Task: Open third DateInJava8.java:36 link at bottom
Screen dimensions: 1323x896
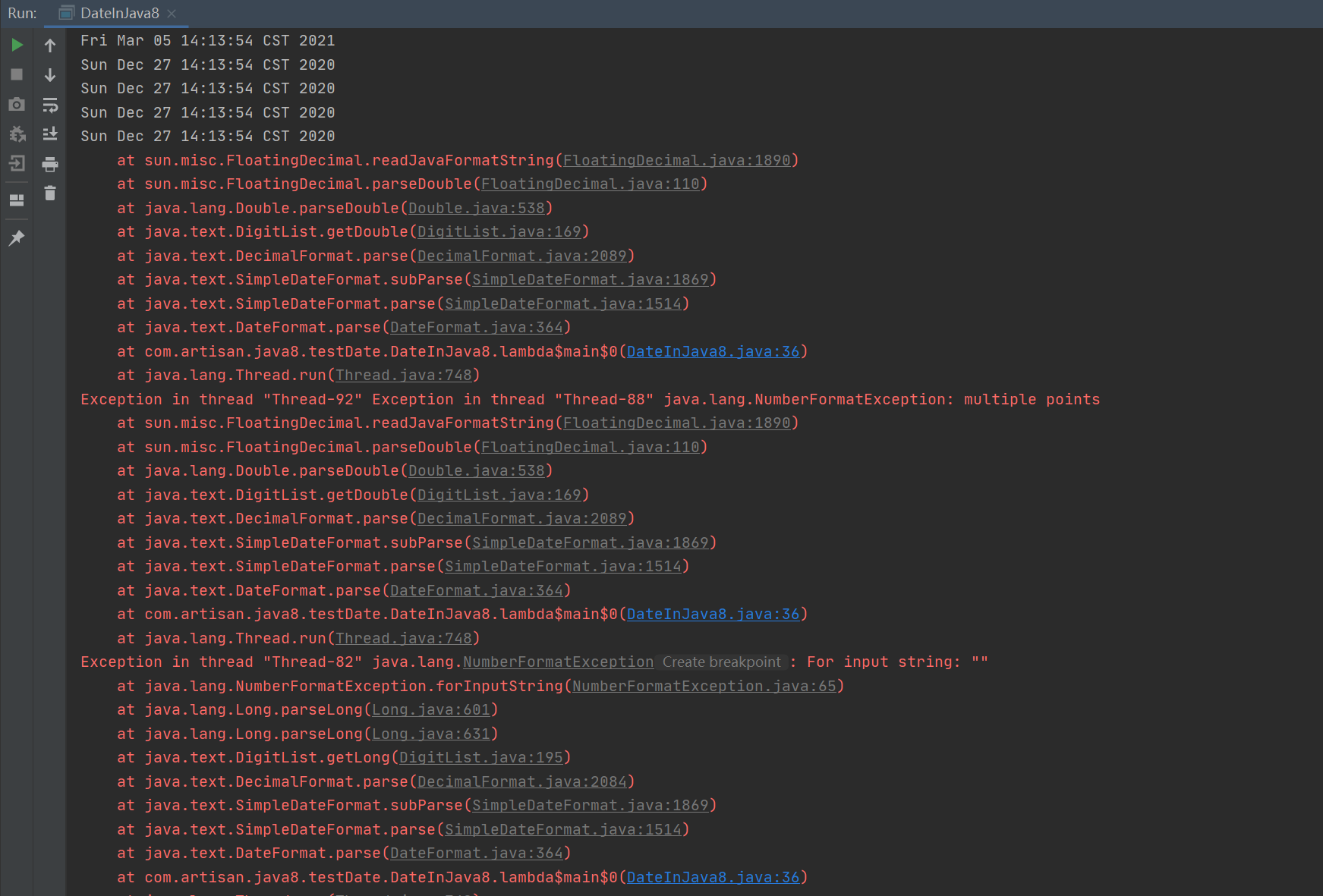Action: 713,877
